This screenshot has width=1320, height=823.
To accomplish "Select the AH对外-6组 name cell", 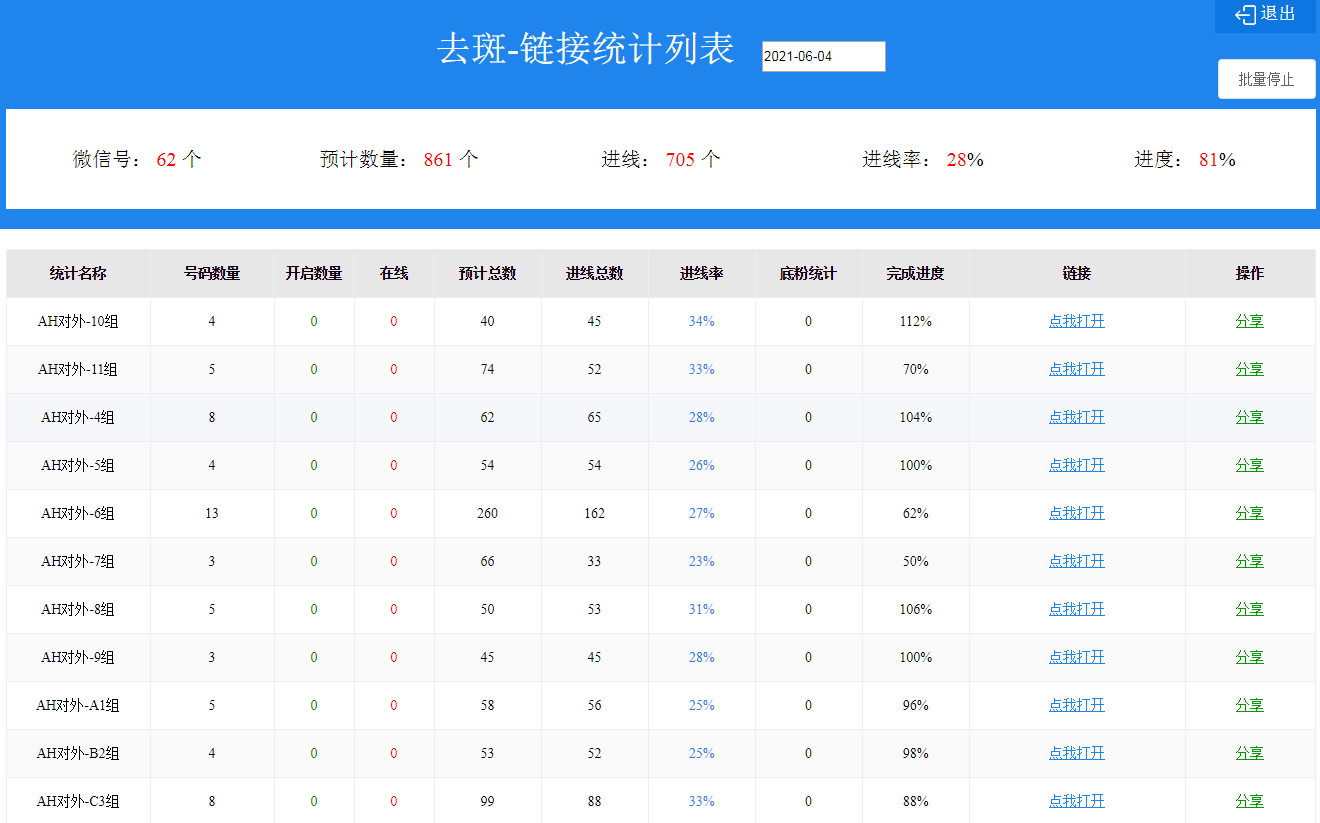I will click(78, 513).
